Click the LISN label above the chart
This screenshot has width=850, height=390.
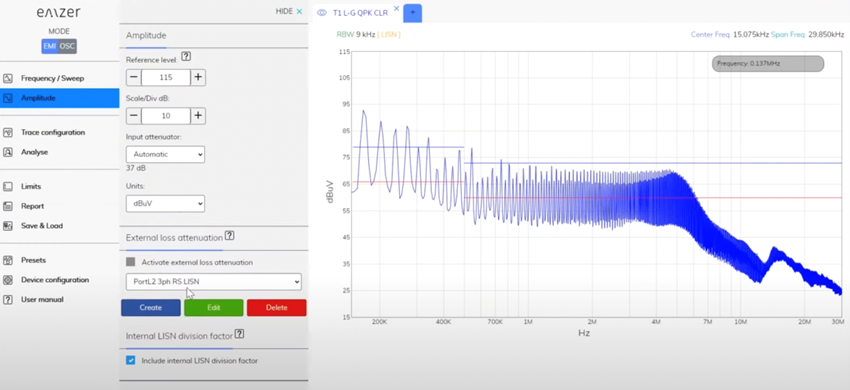point(389,35)
